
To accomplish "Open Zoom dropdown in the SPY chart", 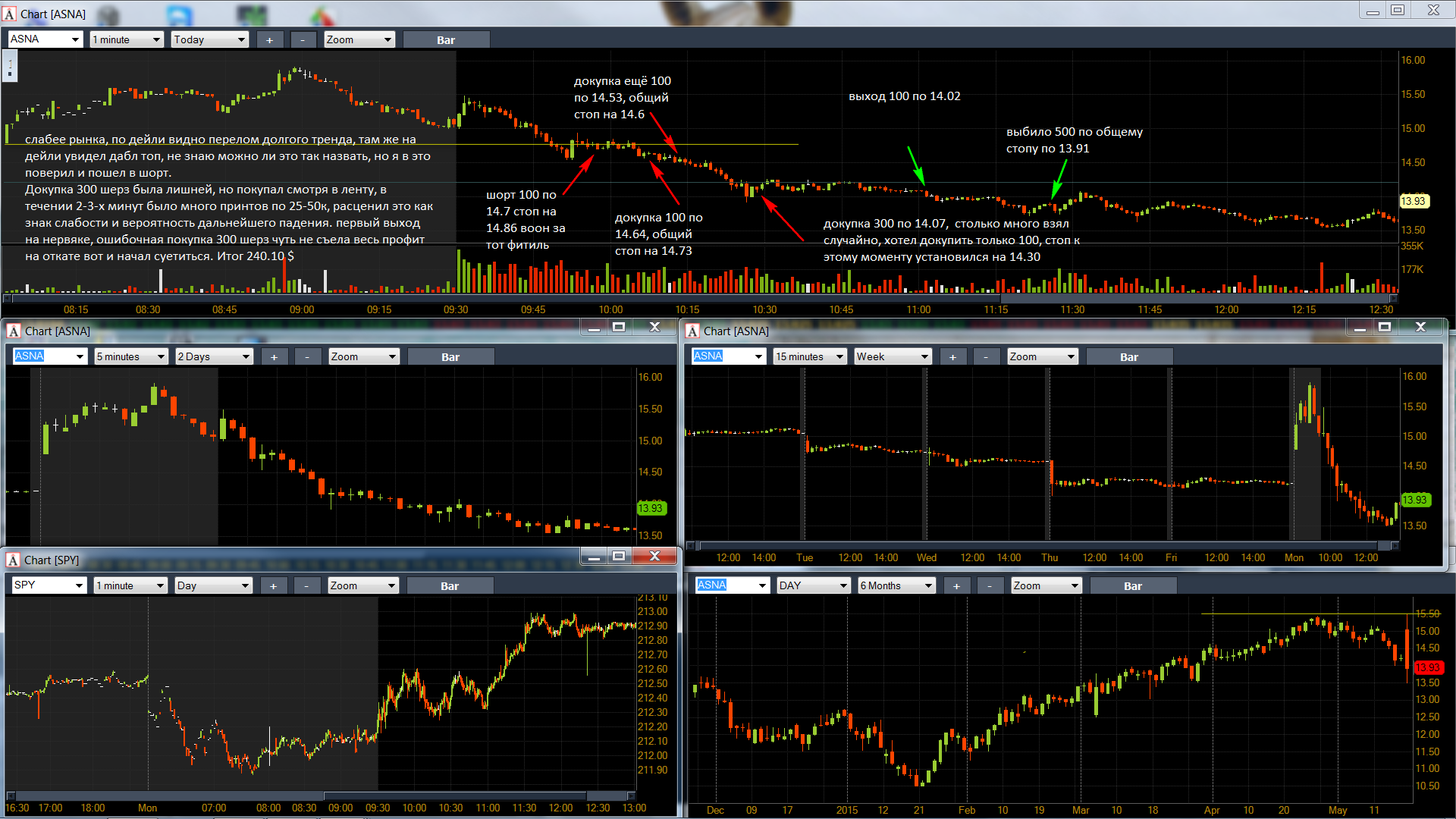I will click(362, 585).
